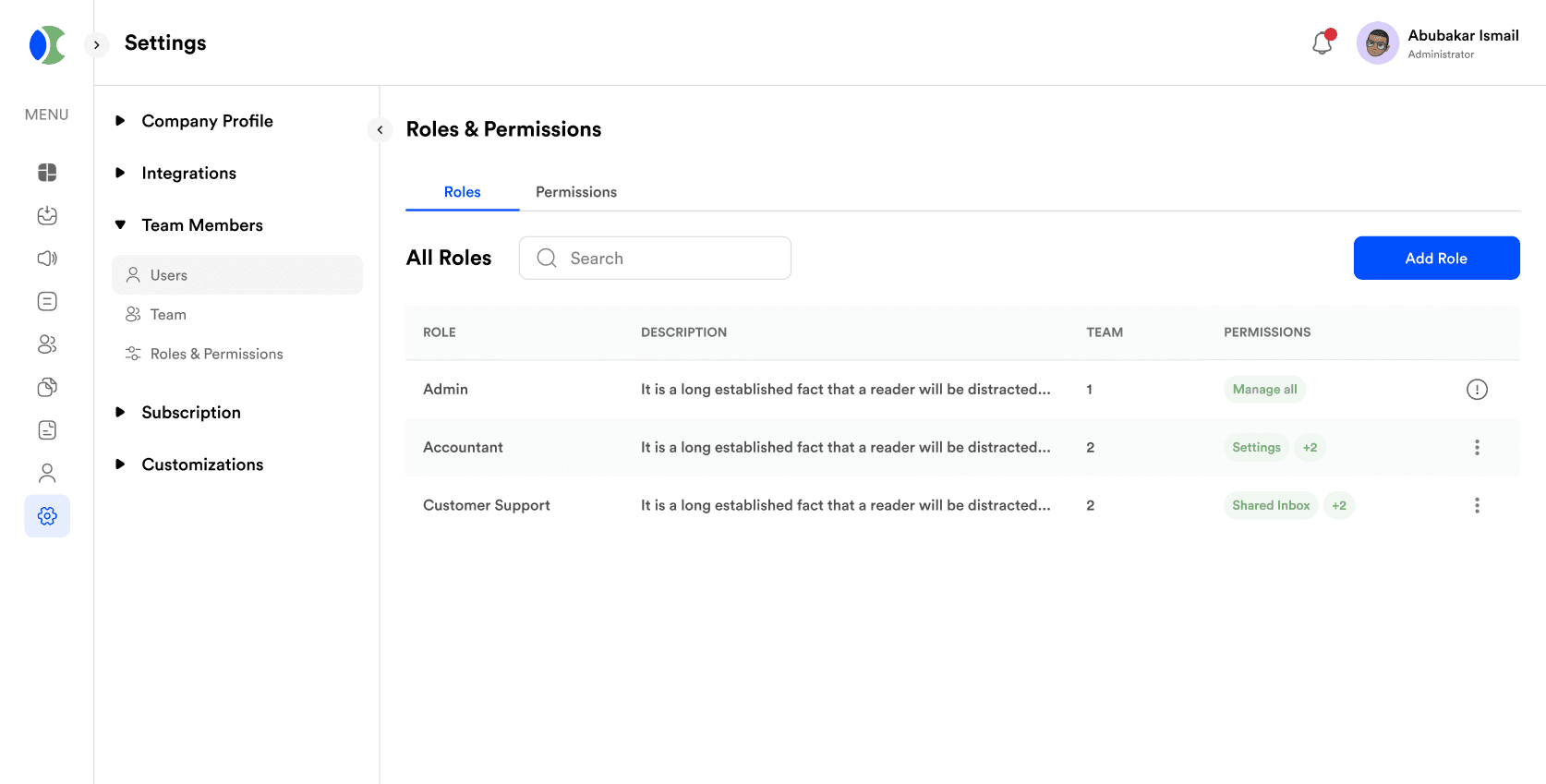Click the PERMISSIONS column header
Viewport: 1546px width, 784px height.
click(x=1267, y=332)
